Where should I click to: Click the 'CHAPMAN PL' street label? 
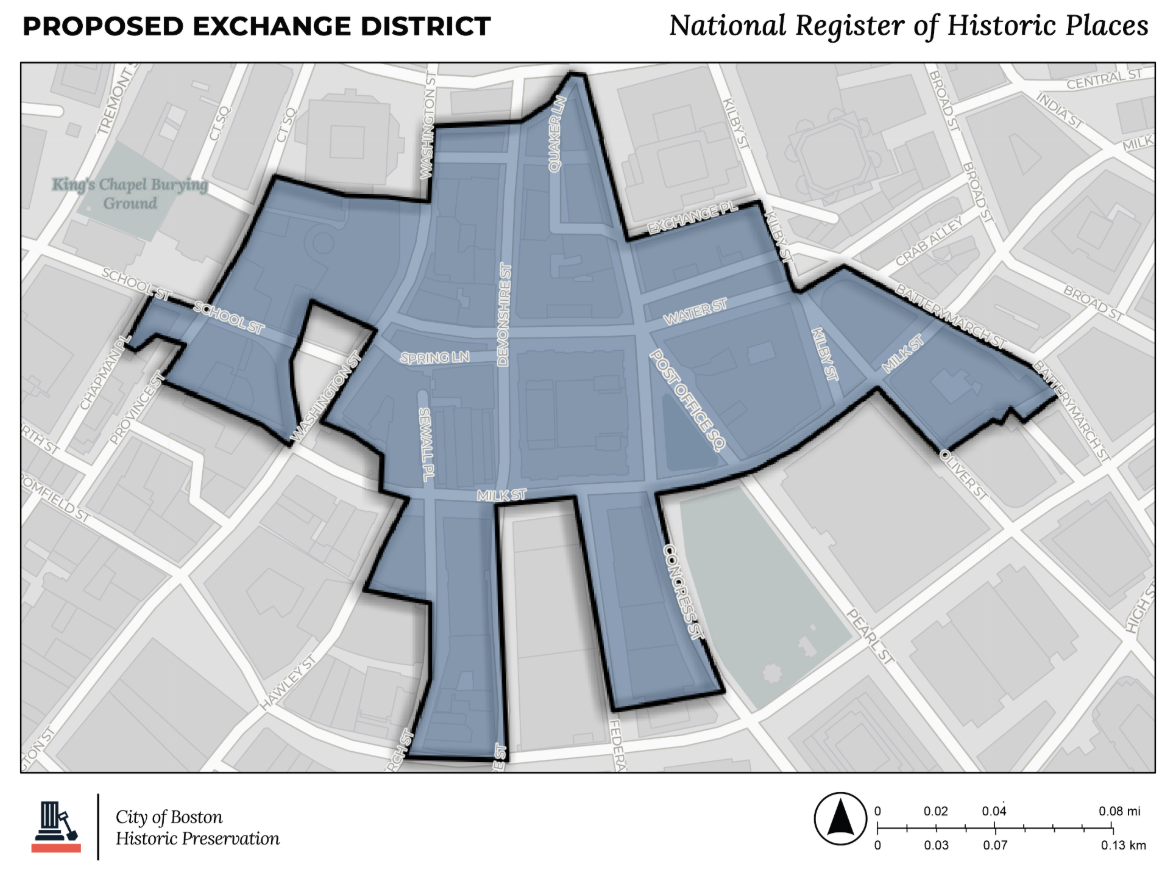[105, 373]
